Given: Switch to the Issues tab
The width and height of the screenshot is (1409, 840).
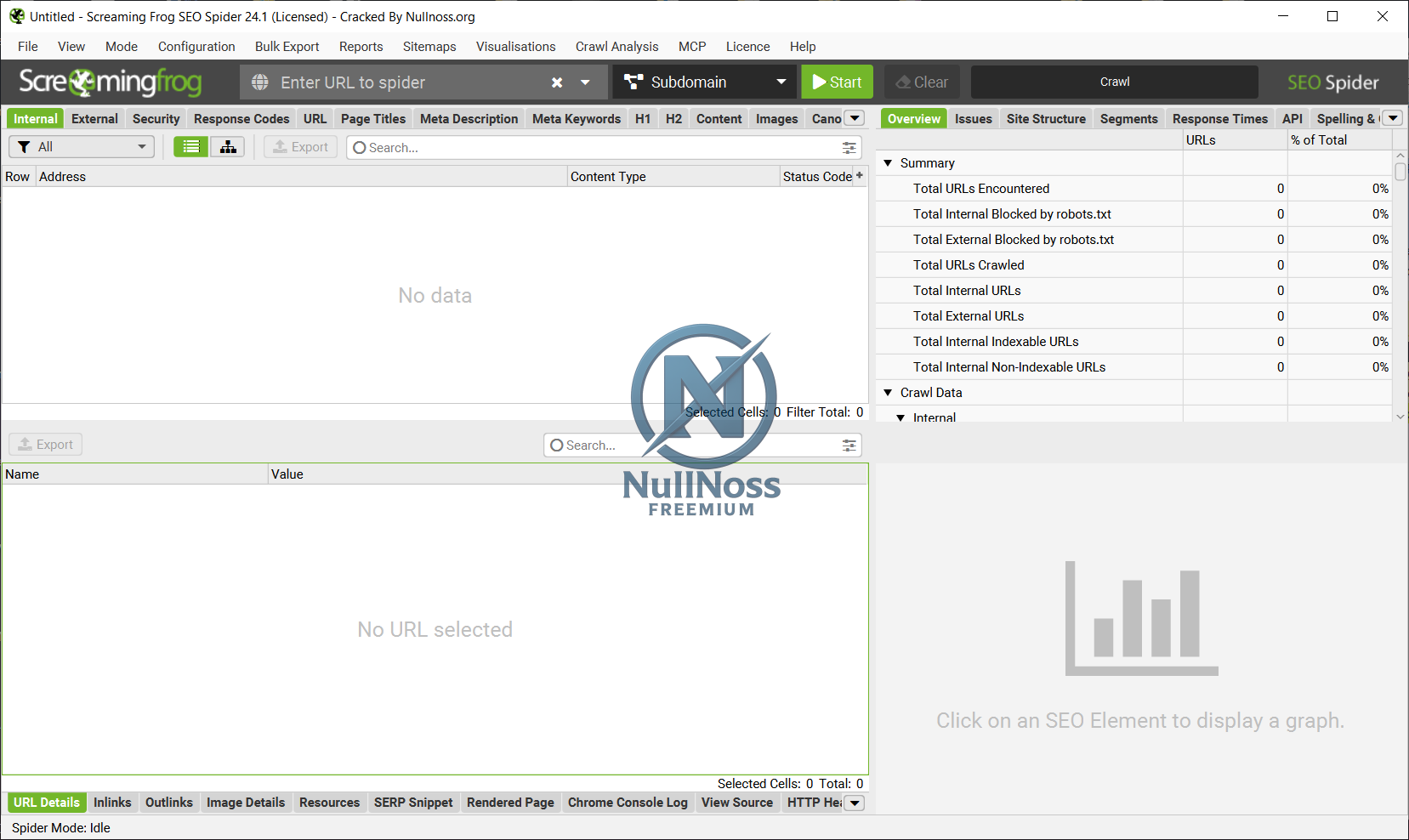Looking at the screenshot, I should (x=974, y=119).
